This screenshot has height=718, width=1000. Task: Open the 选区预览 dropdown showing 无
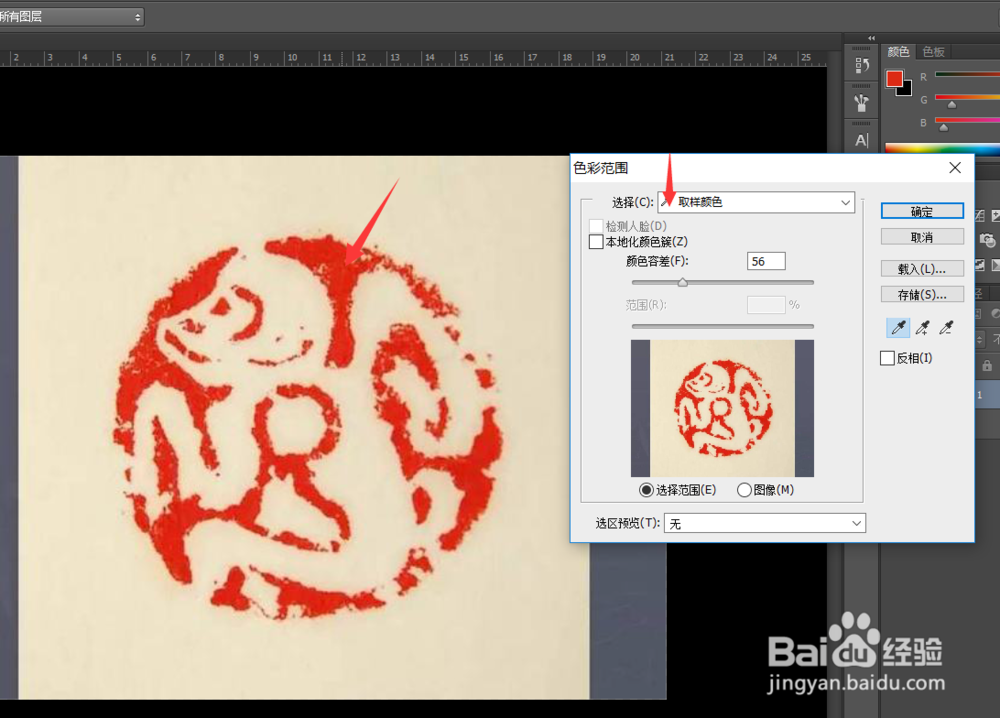click(765, 524)
